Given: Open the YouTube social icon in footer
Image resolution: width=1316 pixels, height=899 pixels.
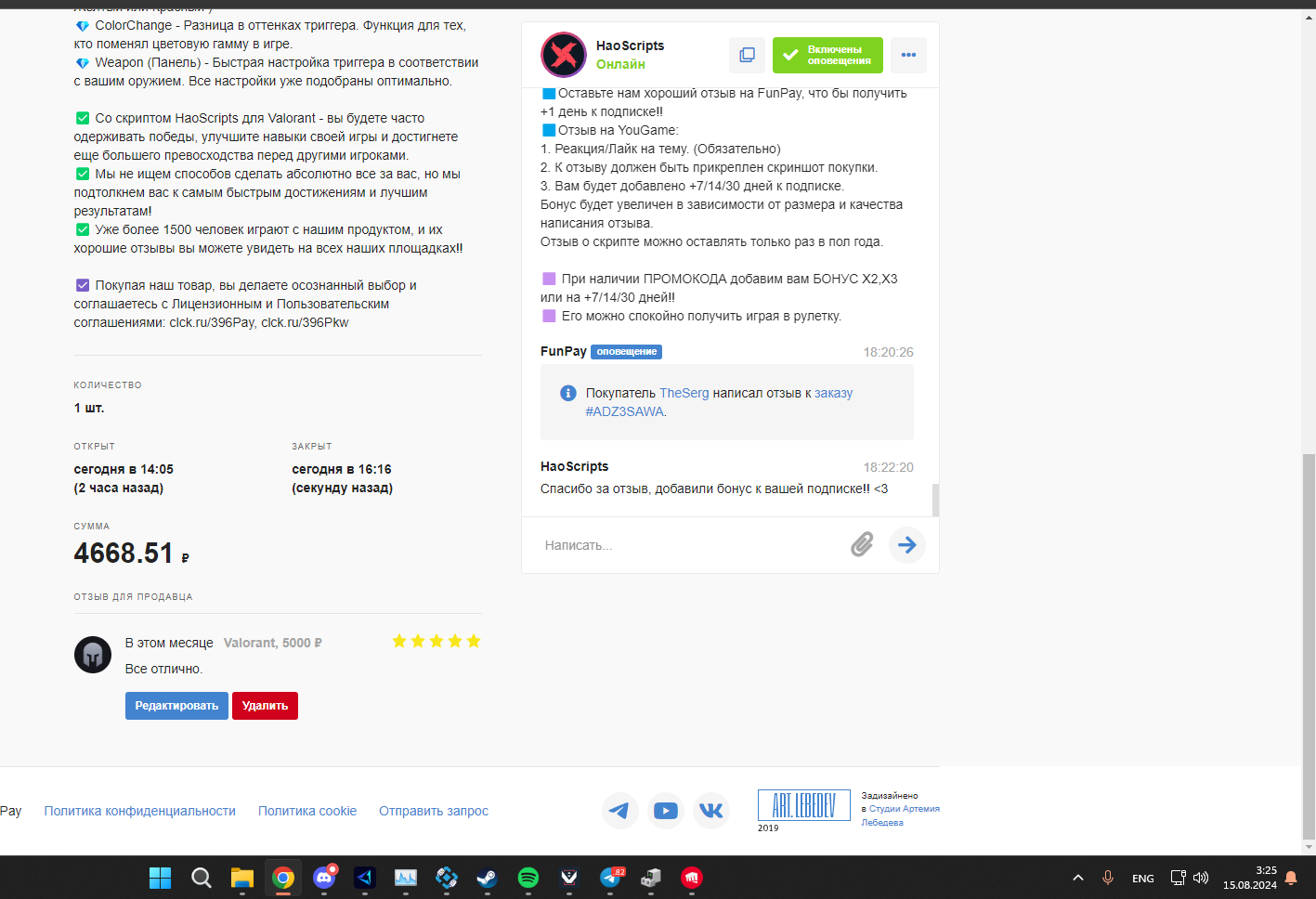Looking at the screenshot, I should pyautogui.click(x=666, y=811).
